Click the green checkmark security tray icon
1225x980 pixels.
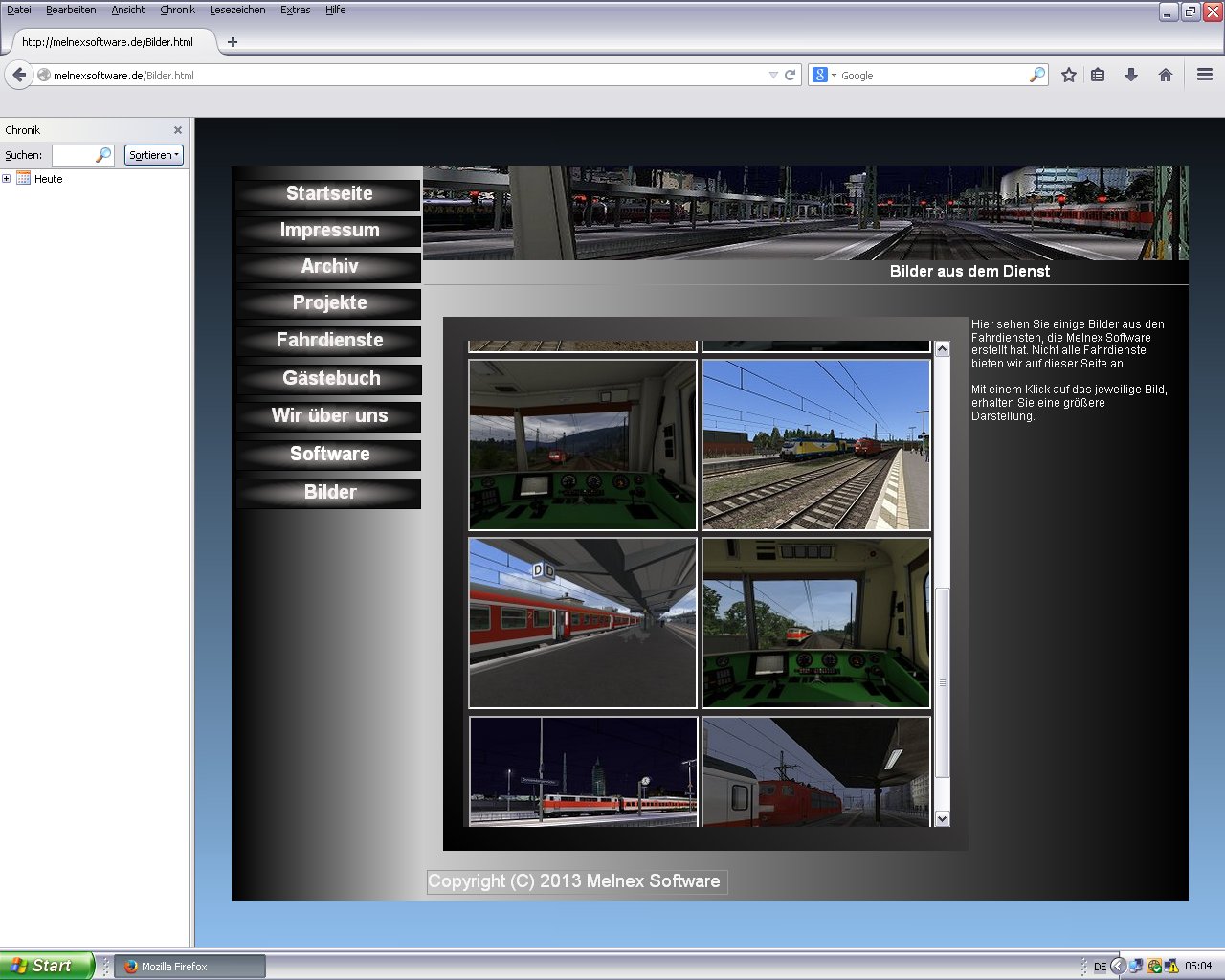pyautogui.click(x=1154, y=967)
